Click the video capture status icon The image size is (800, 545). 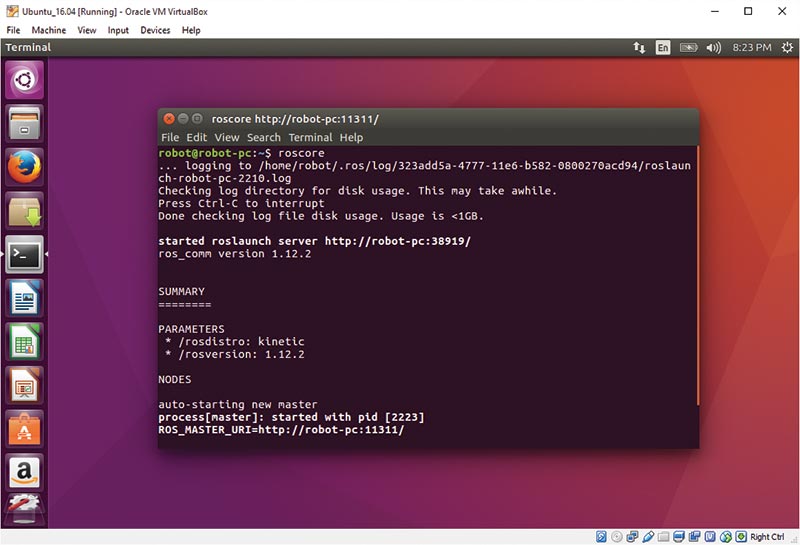694,536
